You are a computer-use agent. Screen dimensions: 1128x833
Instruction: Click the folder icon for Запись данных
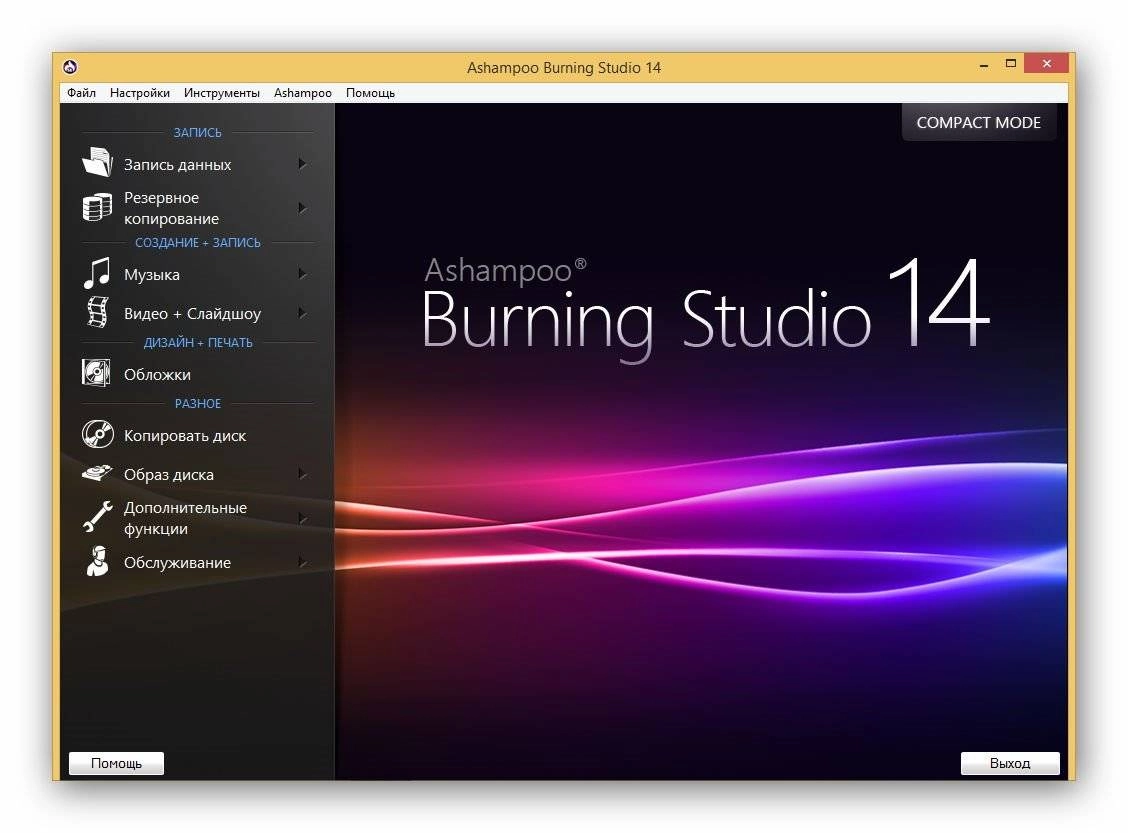pos(97,163)
